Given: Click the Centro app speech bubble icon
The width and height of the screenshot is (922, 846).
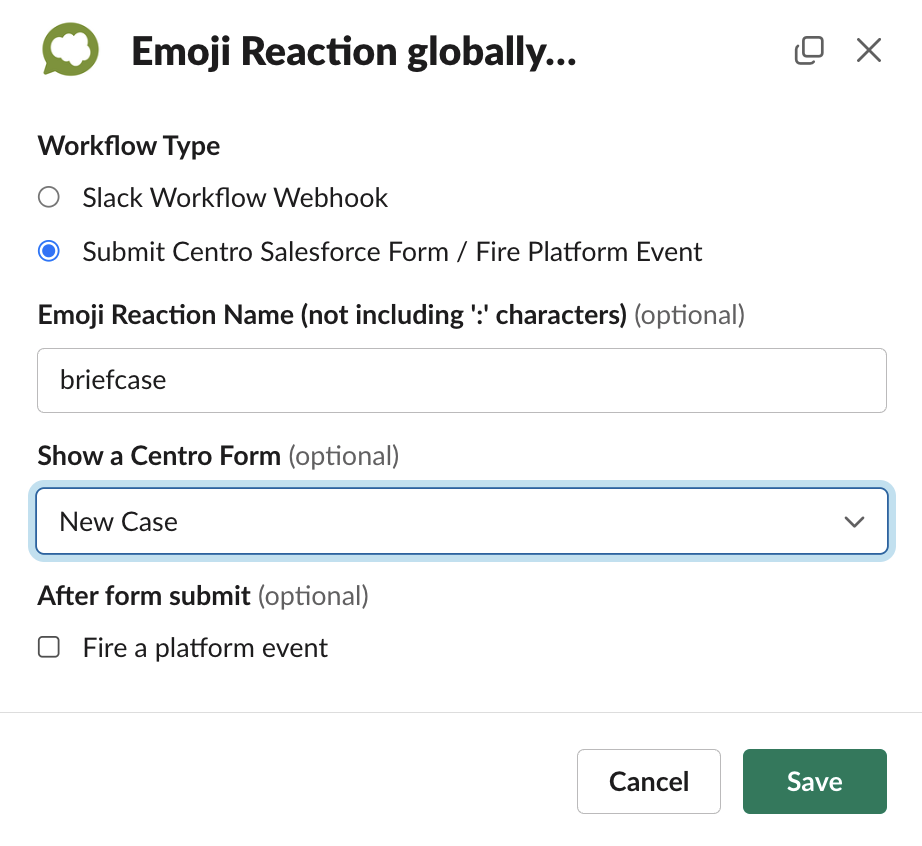Looking at the screenshot, I should click(x=71, y=50).
